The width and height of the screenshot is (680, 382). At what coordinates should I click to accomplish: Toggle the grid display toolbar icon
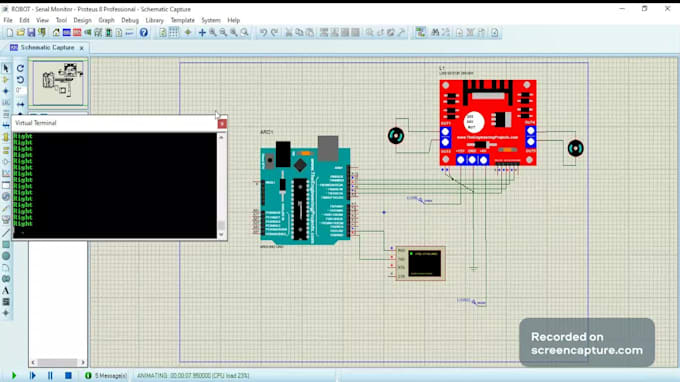[x=173, y=33]
